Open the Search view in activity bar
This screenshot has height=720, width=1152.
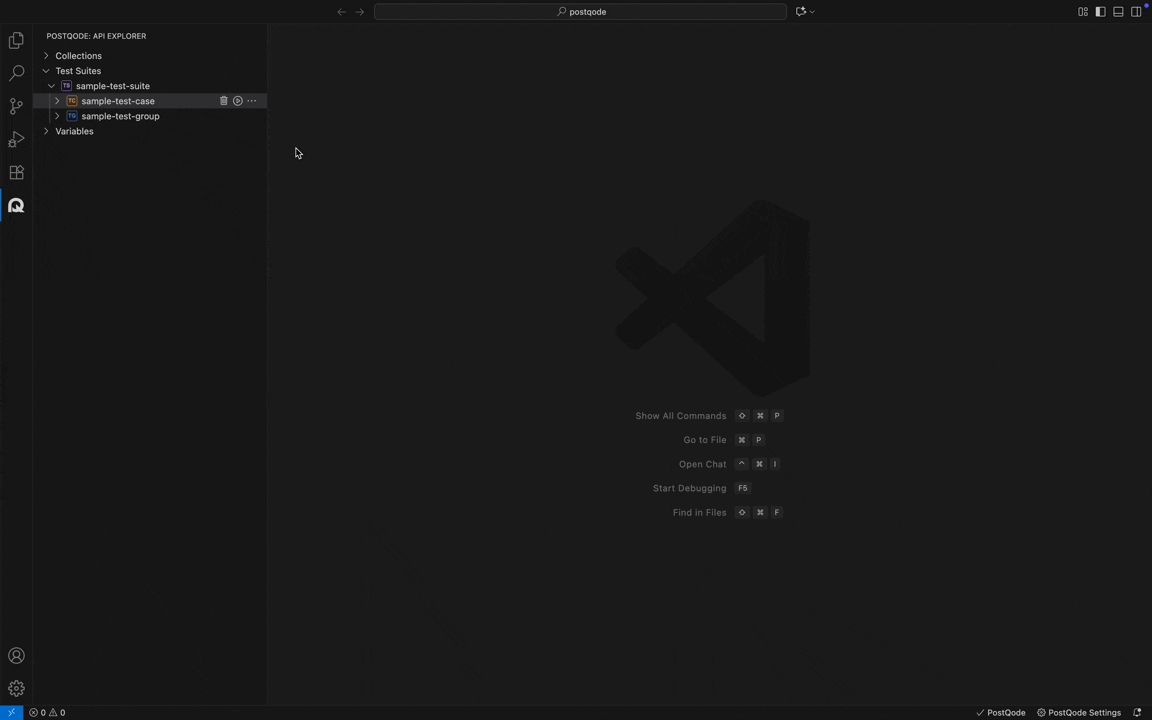point(16,74)
